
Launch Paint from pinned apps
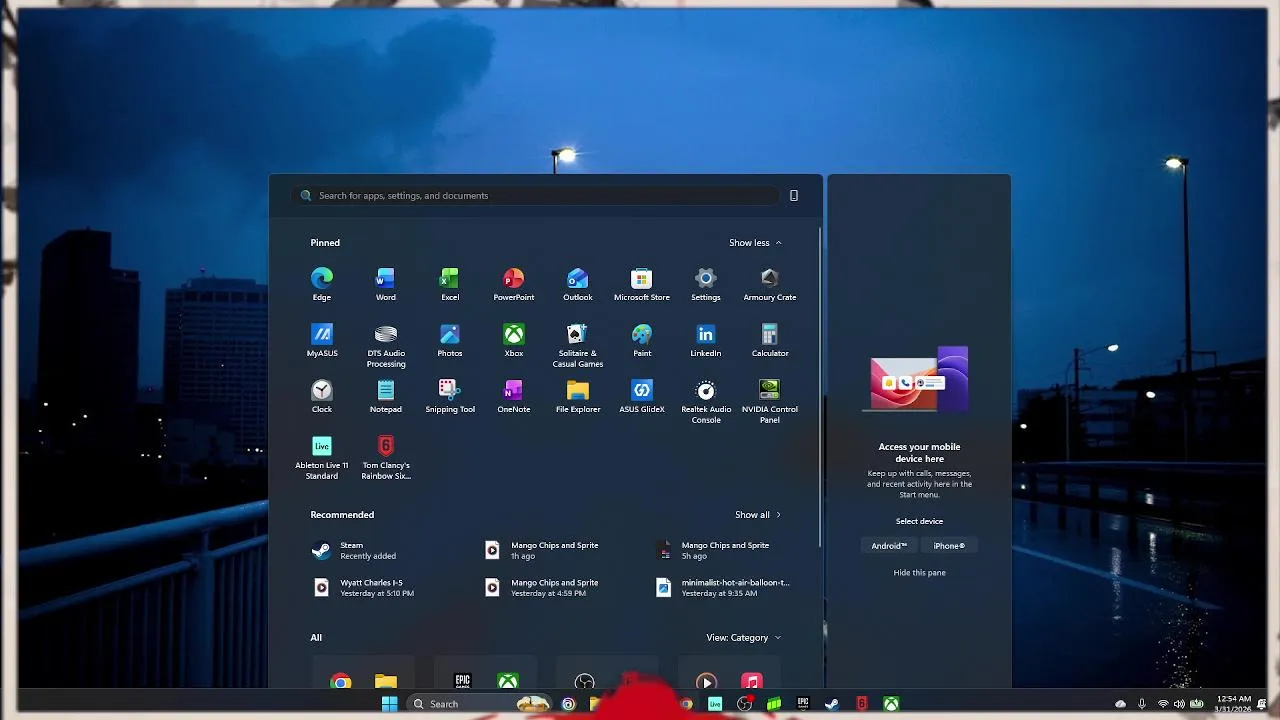point(642,340)
